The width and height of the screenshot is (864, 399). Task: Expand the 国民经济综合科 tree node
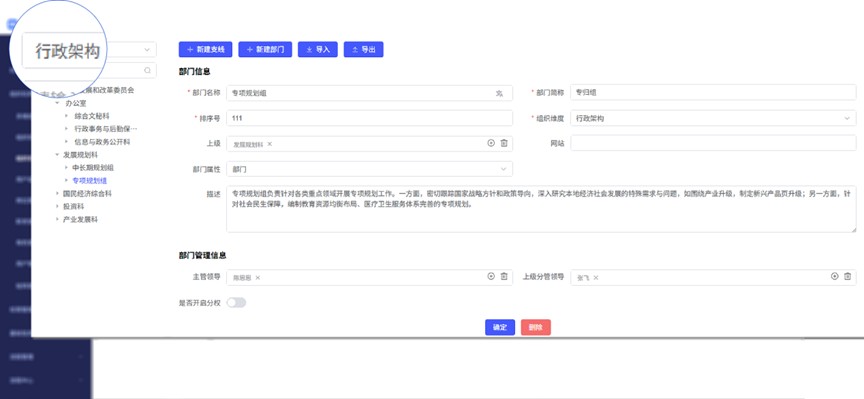57,193
